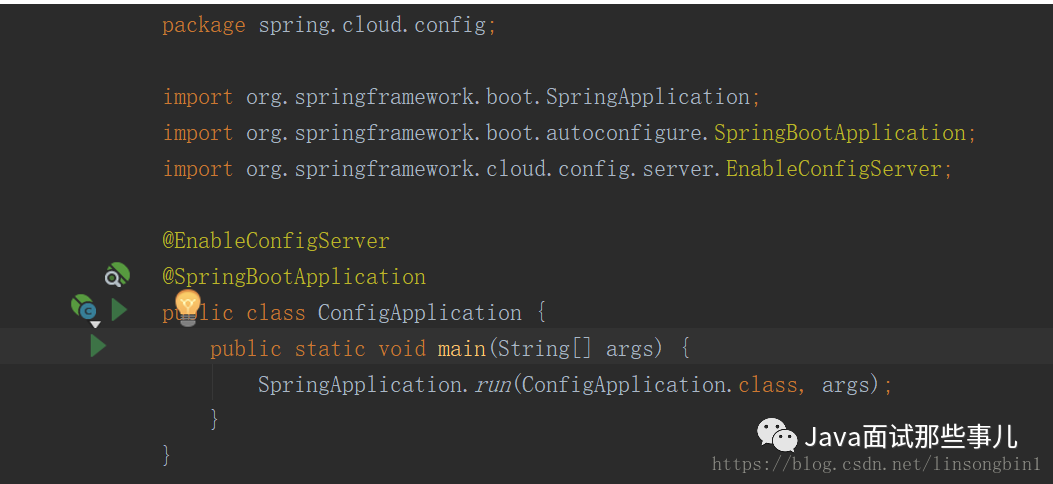Click the Spring bean search gutter icon

[118, 274]
